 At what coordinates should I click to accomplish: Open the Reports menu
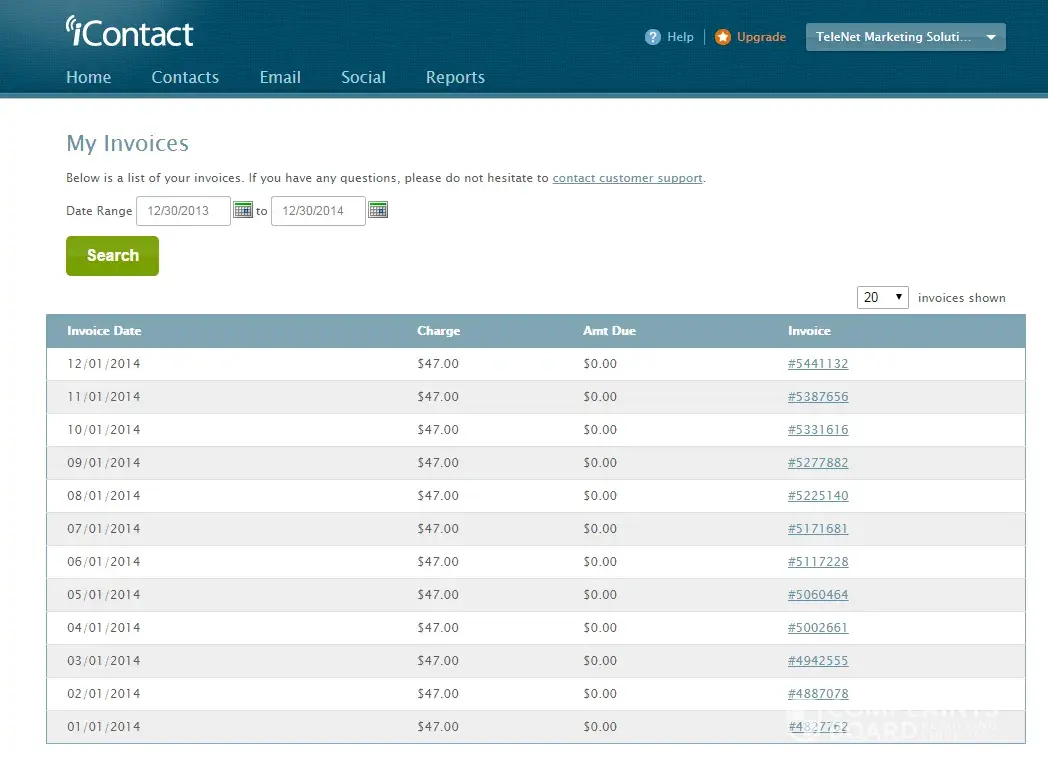click(x=455, y=77)
